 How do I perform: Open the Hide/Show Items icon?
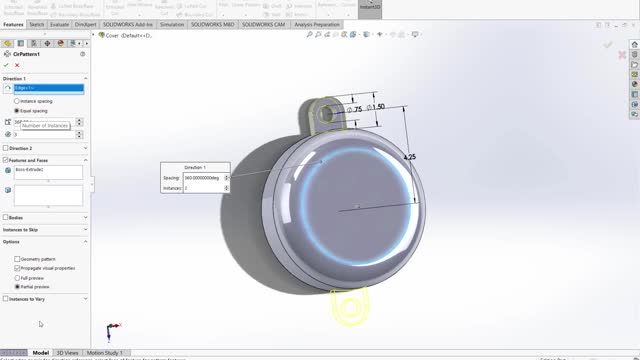(380, 35)
